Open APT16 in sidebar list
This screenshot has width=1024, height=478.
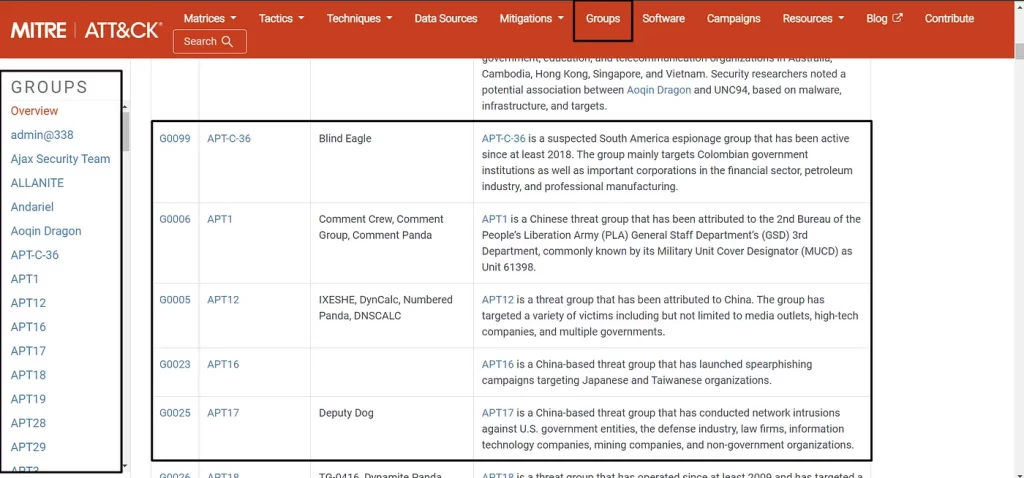28,327
